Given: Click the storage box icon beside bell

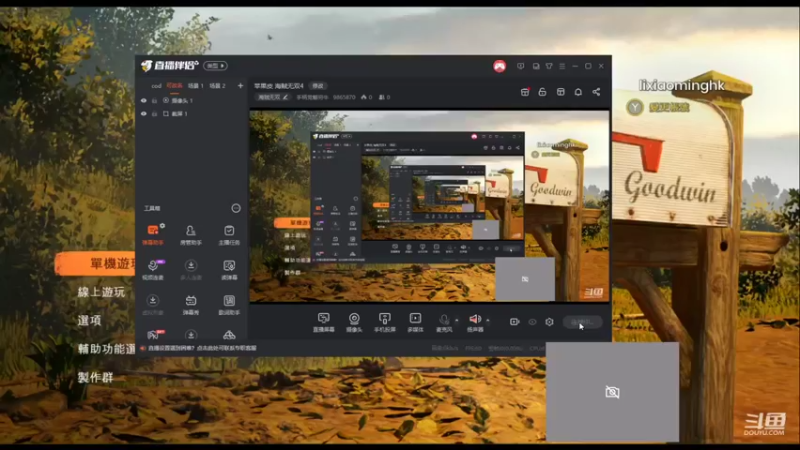Looking at the screenshot, I should 560,92.
